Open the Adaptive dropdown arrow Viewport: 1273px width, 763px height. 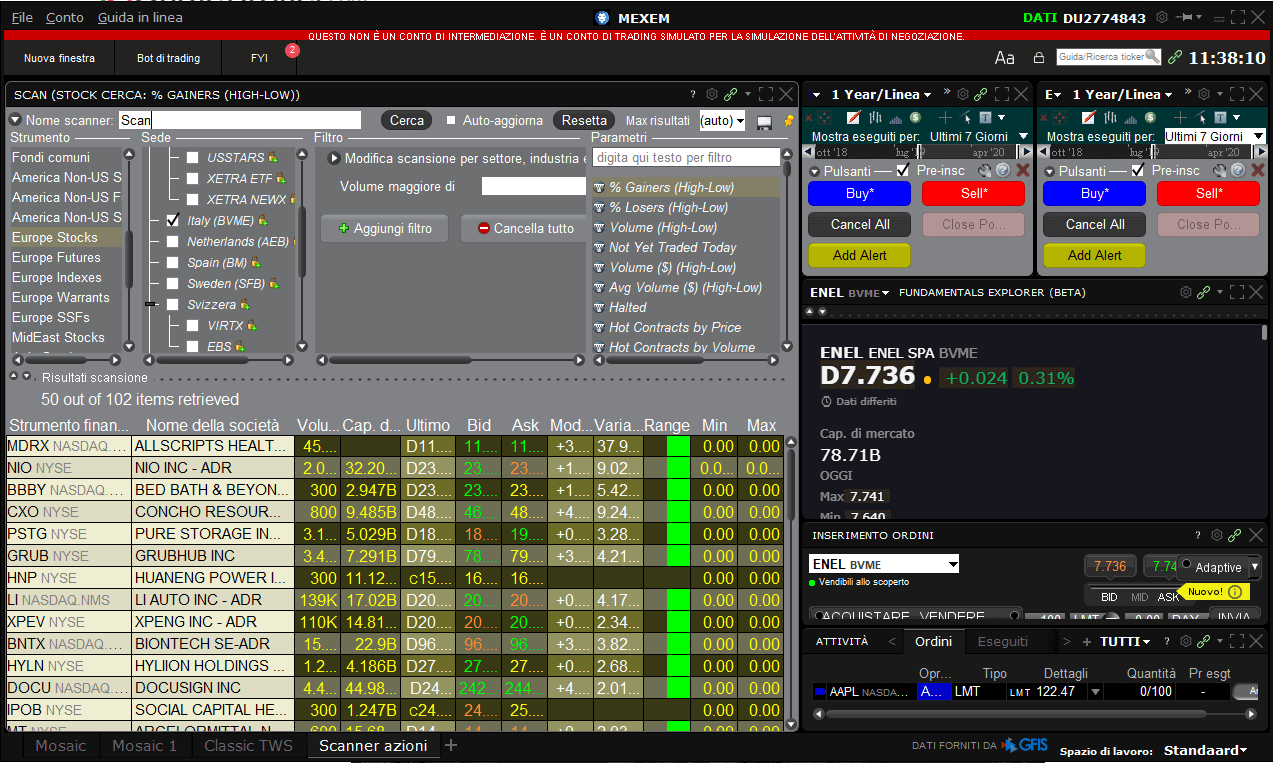[x=1255, y=567]
